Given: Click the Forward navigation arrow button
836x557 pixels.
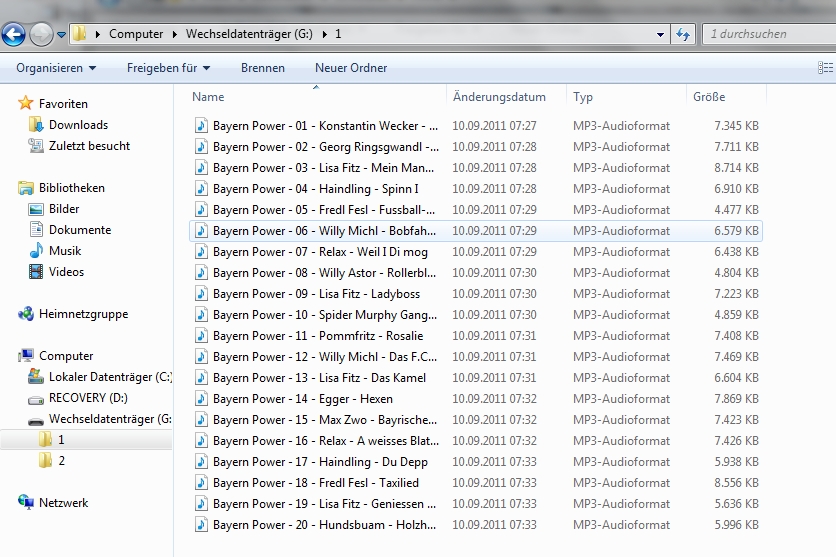Looking at the screenshot, I should click(x=41, y=35).
